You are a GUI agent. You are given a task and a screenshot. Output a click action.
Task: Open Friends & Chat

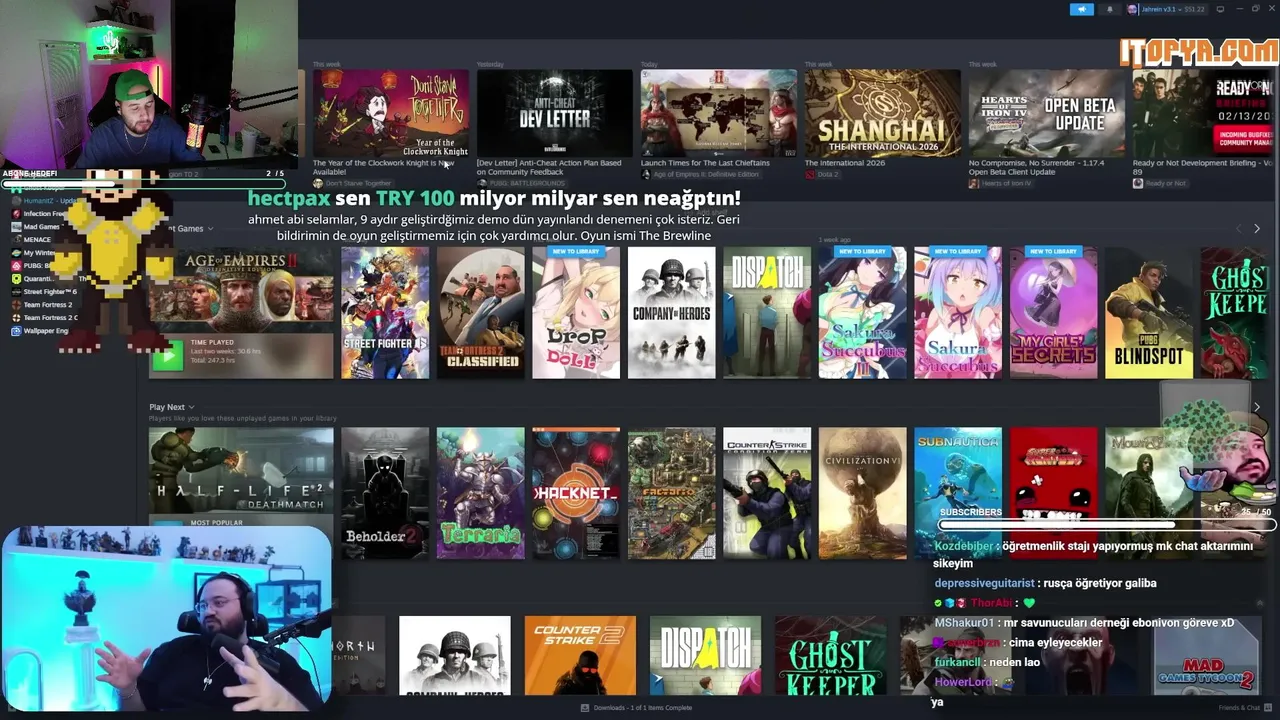tap(1245, 708)
